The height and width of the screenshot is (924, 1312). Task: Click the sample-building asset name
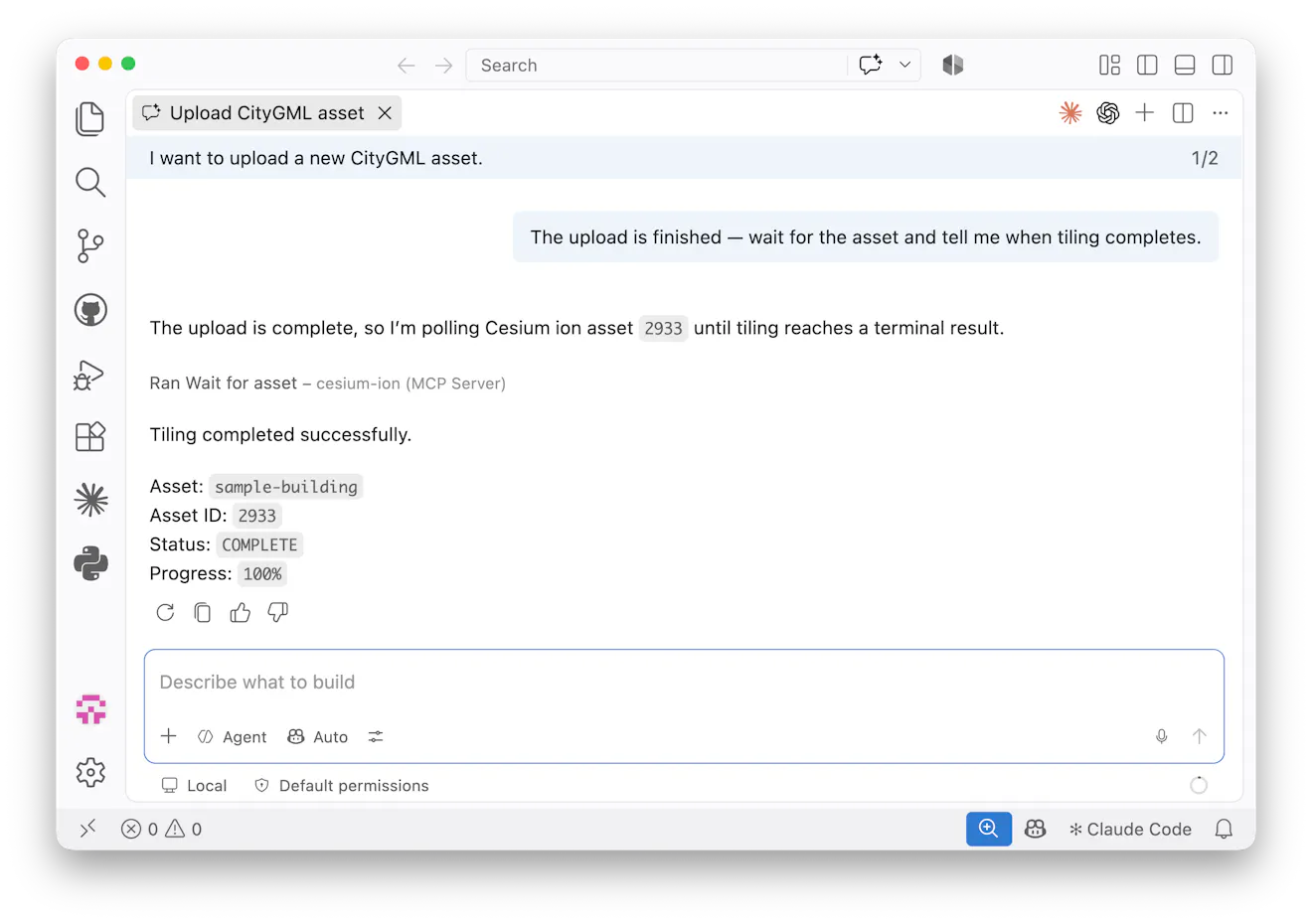(286, 487)
